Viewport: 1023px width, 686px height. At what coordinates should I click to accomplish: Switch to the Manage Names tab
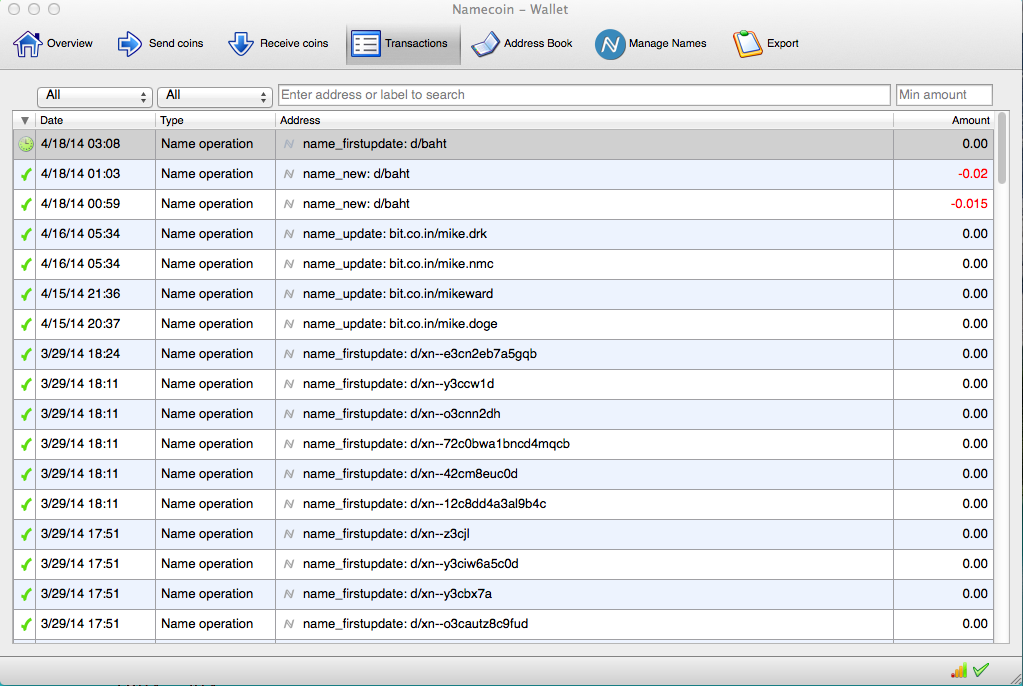click(650, 44)
